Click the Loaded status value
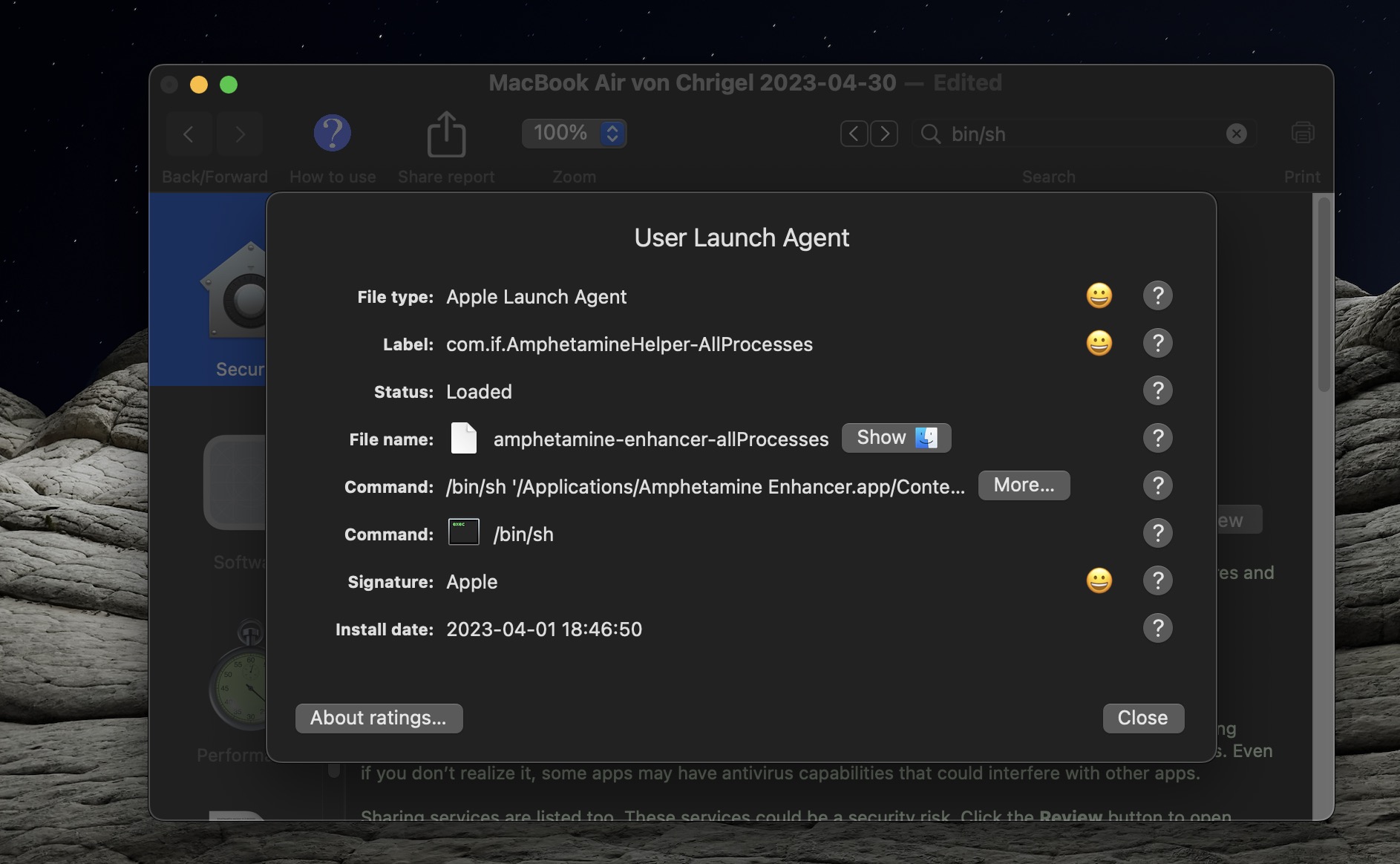The width and height of the screenshot is (1400, 864). click(480, 392)
